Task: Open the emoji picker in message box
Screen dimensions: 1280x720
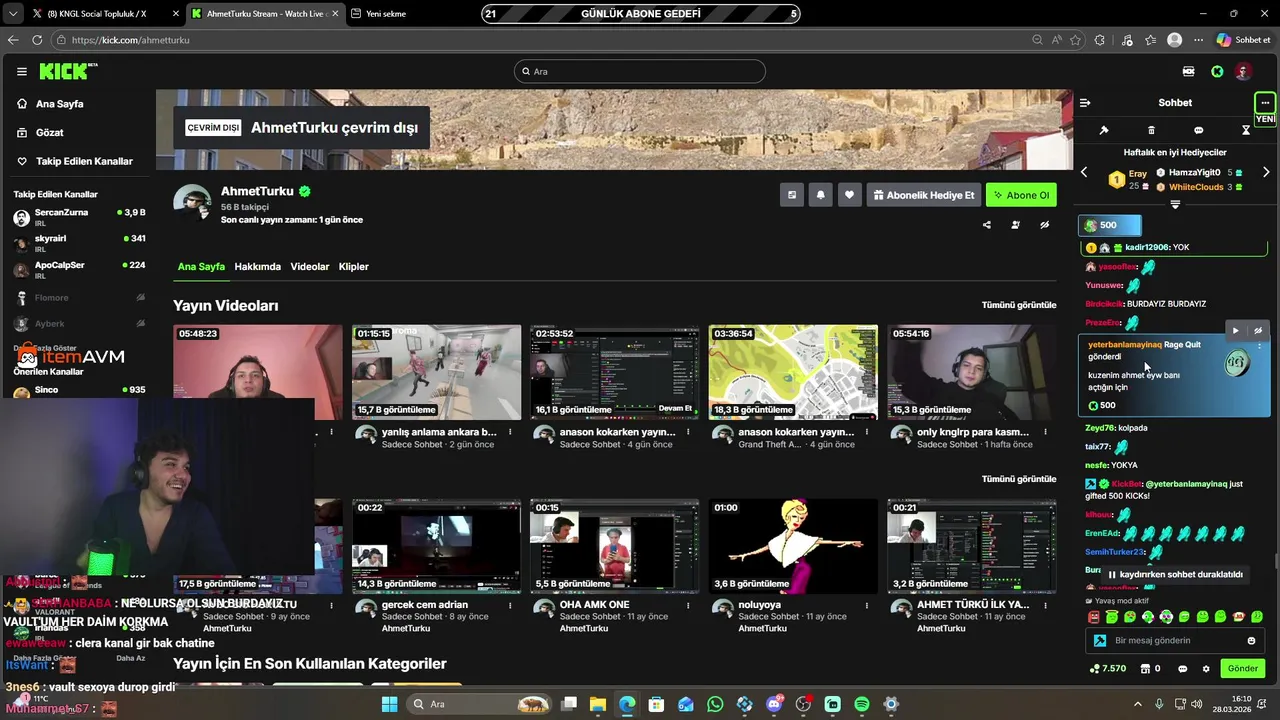Action: tap(1251, 641)
